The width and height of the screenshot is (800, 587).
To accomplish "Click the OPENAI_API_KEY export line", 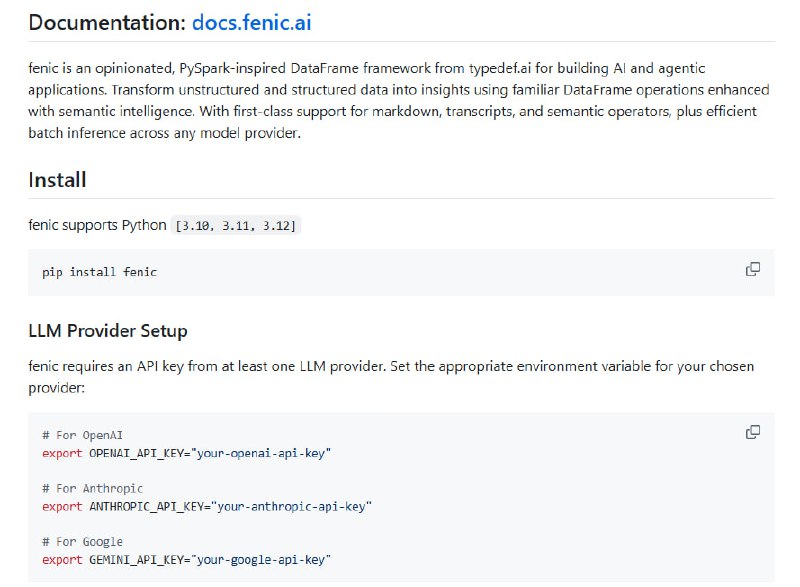I will coord(186,453).
